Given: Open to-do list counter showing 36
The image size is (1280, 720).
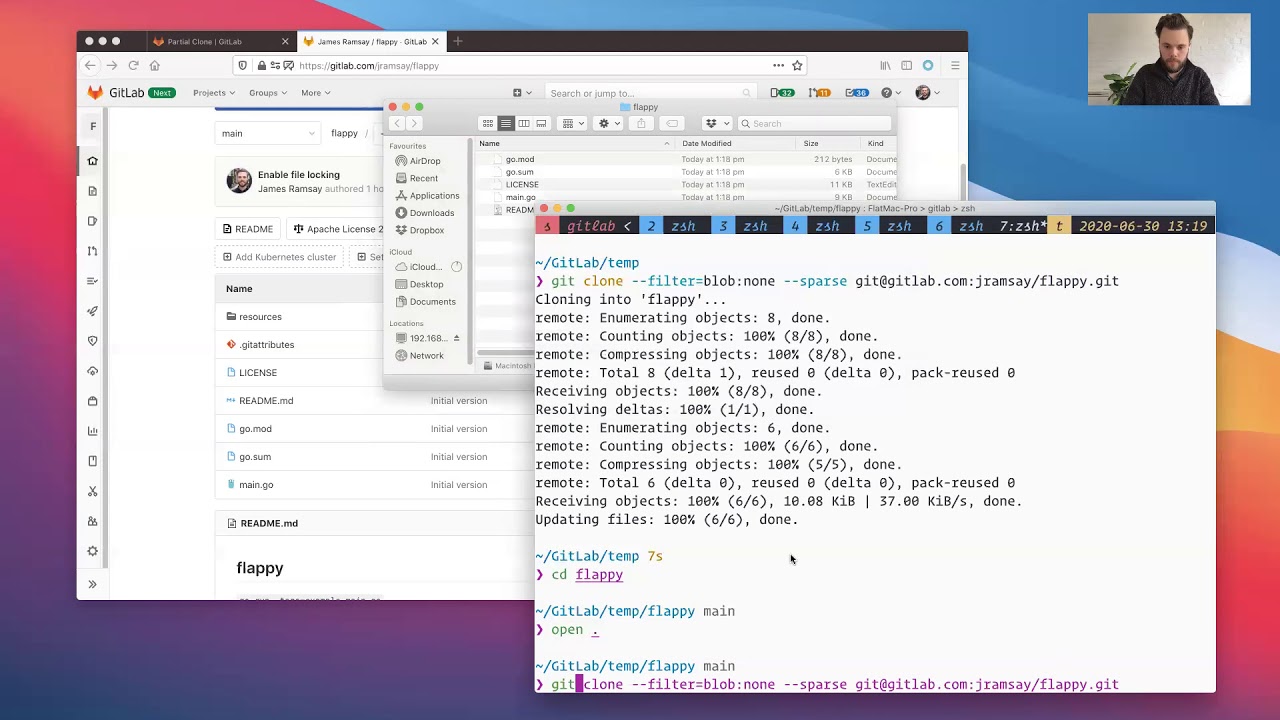Looking at the screenshot, I should [857, 93].
